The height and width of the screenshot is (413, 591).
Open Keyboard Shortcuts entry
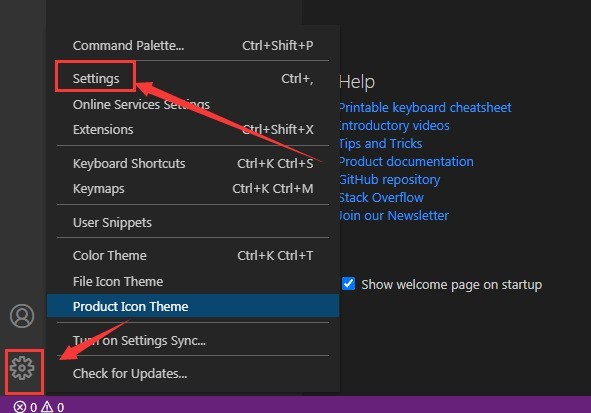tap(193, 164)
